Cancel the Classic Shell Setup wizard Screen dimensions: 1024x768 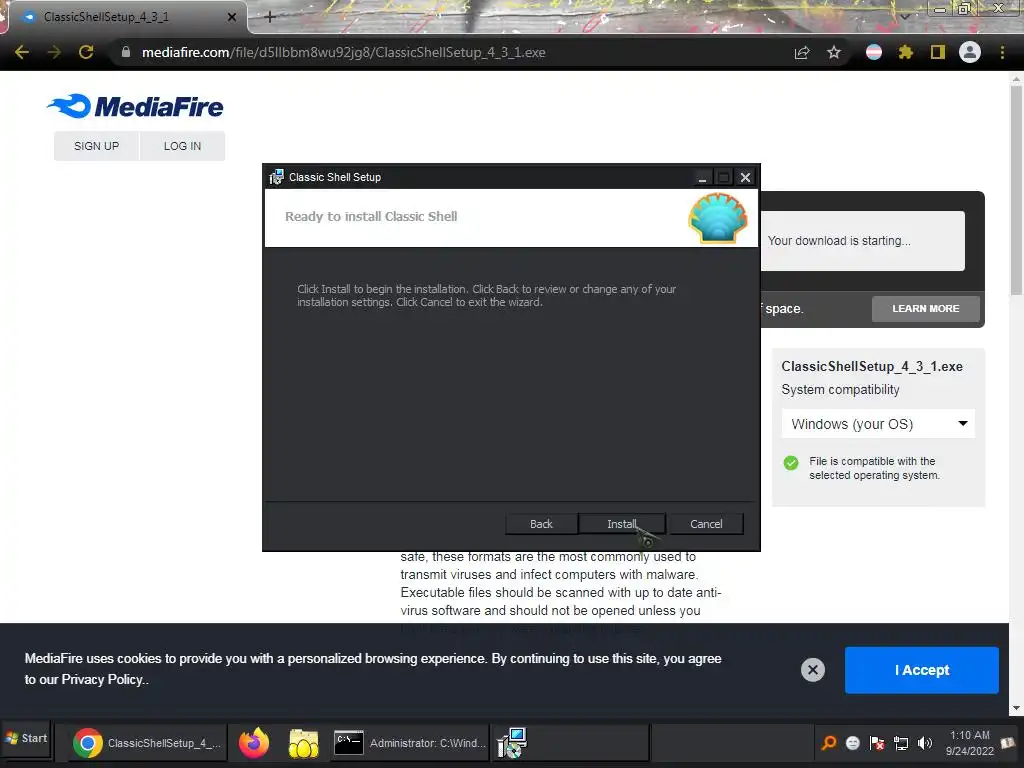pos(706,524)
